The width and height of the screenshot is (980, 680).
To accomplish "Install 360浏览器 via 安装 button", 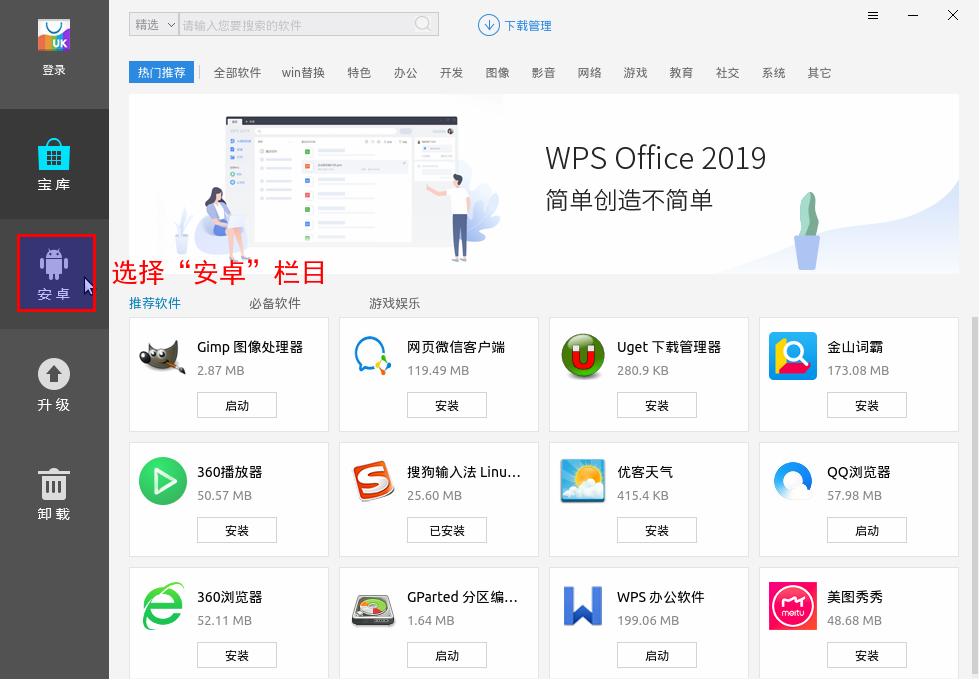I will (237, 656).
